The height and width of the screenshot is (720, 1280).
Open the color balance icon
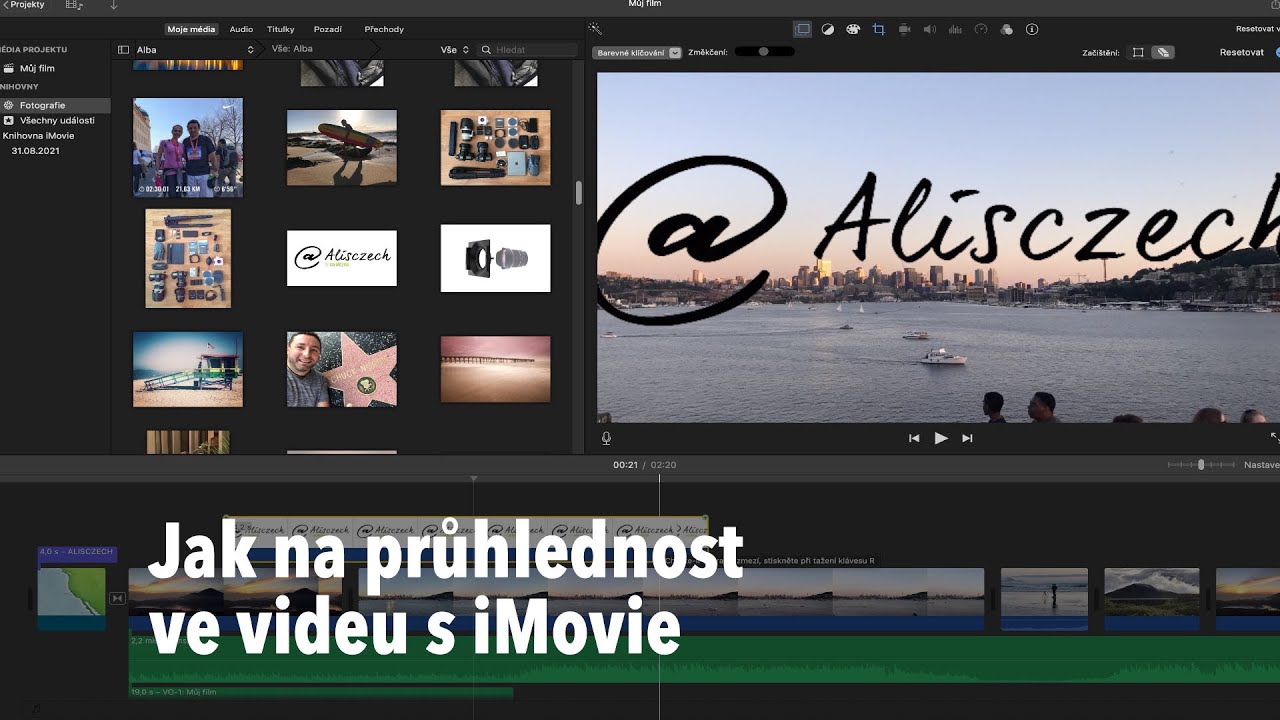(x=828, y=29)
